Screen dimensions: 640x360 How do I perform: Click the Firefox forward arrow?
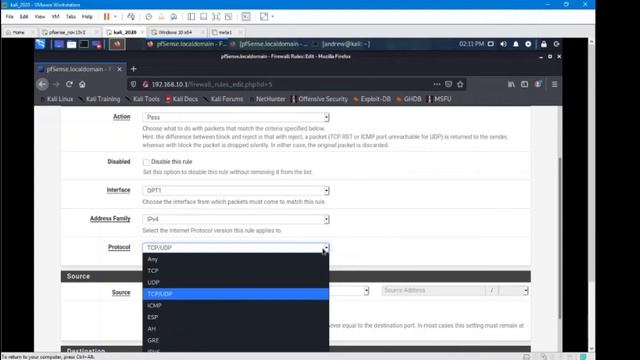click(56, 84)
